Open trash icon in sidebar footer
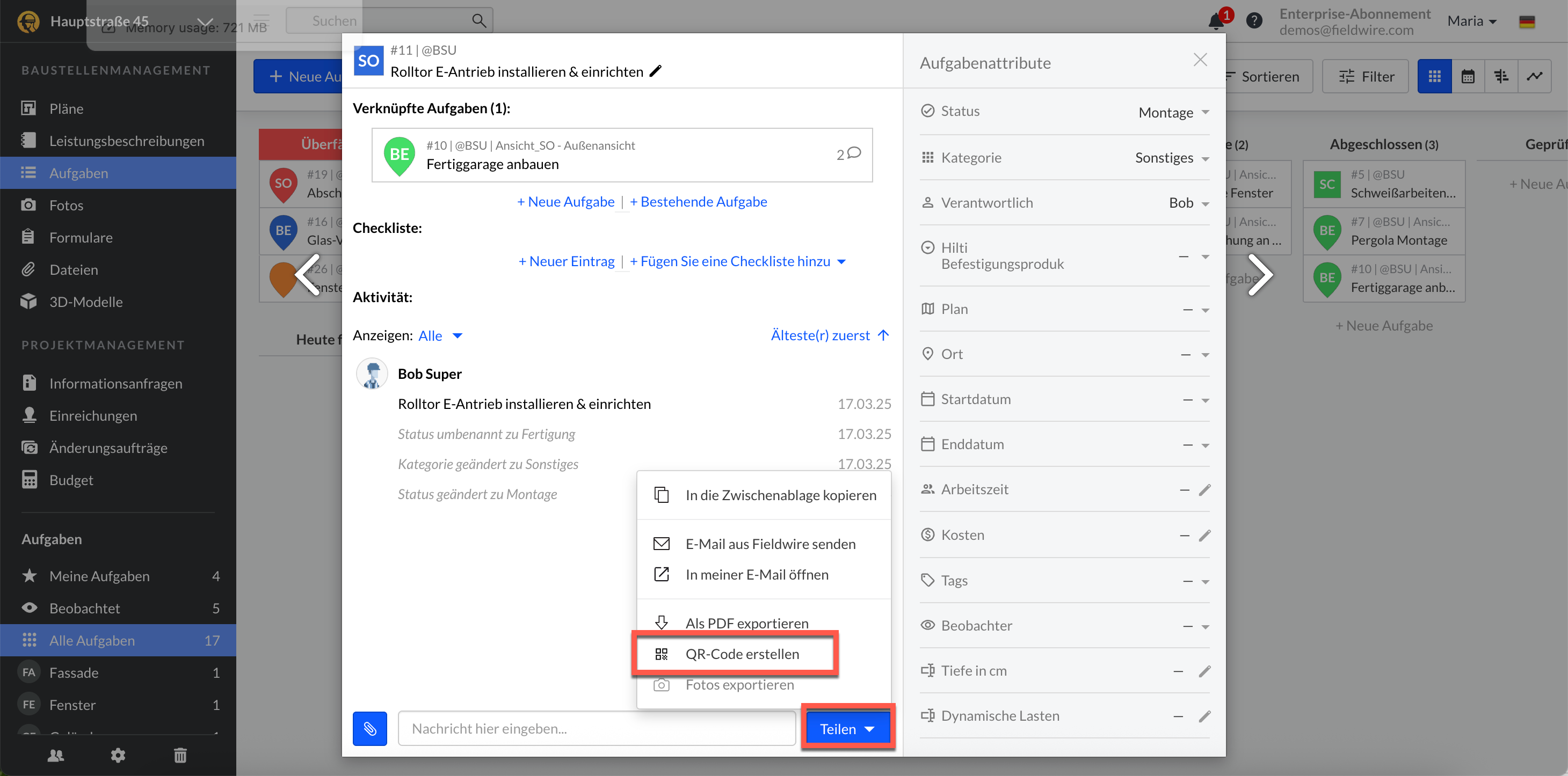 click(x=180, y=755)
